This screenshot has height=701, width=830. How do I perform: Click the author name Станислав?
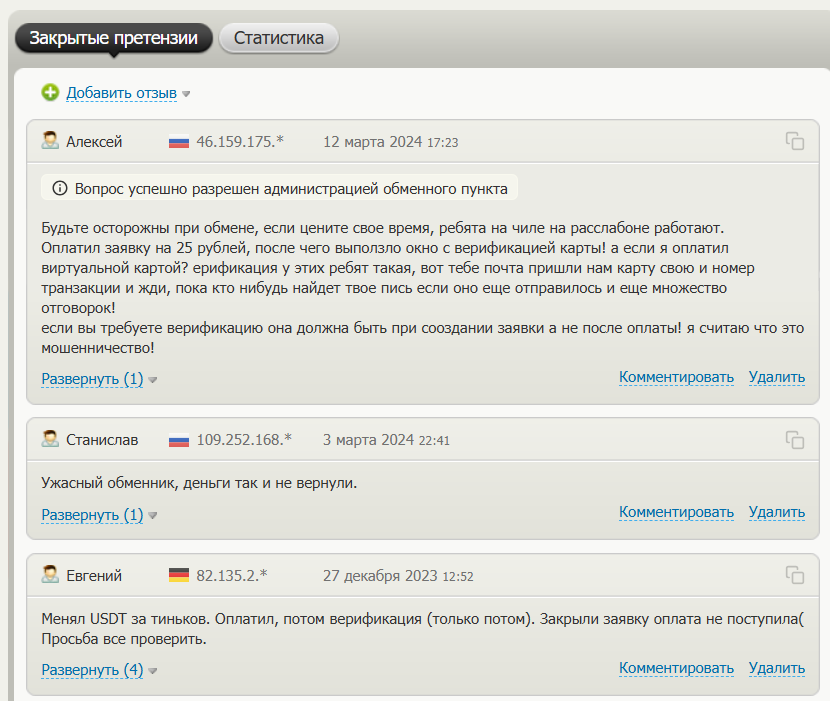pos(102,440)
